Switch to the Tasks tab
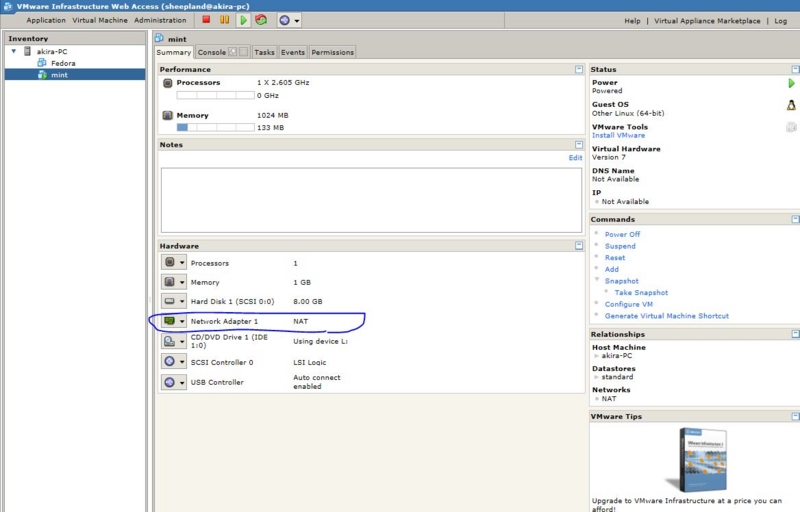800x512 pixels. point(264,52)
